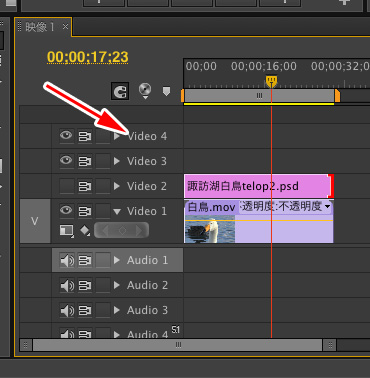This screenshot has height=378, width=370.
Task: Toggle sync lock on Audio 2
Action: point(85,285)
